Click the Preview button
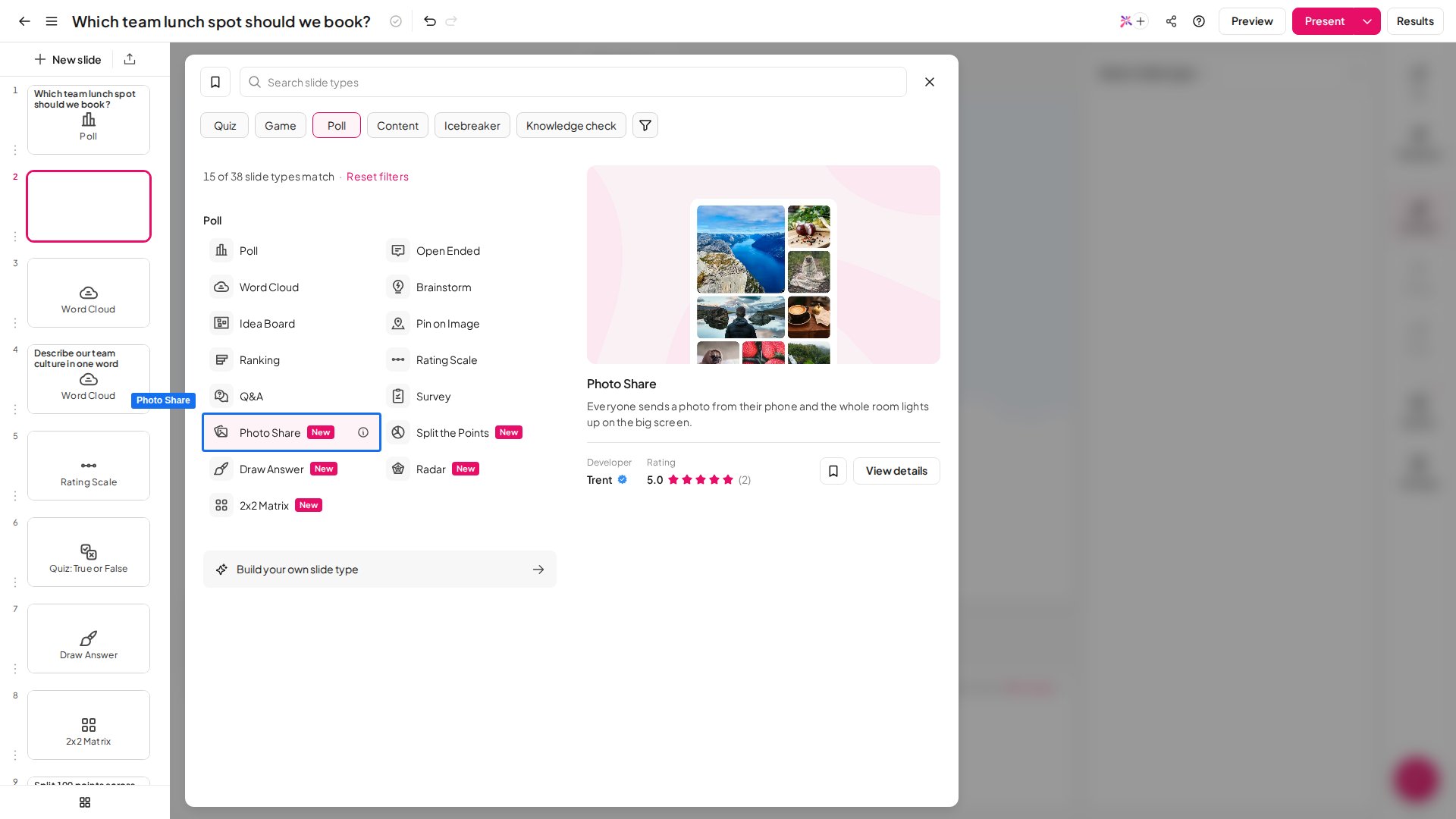 (x=1252, y=21)
